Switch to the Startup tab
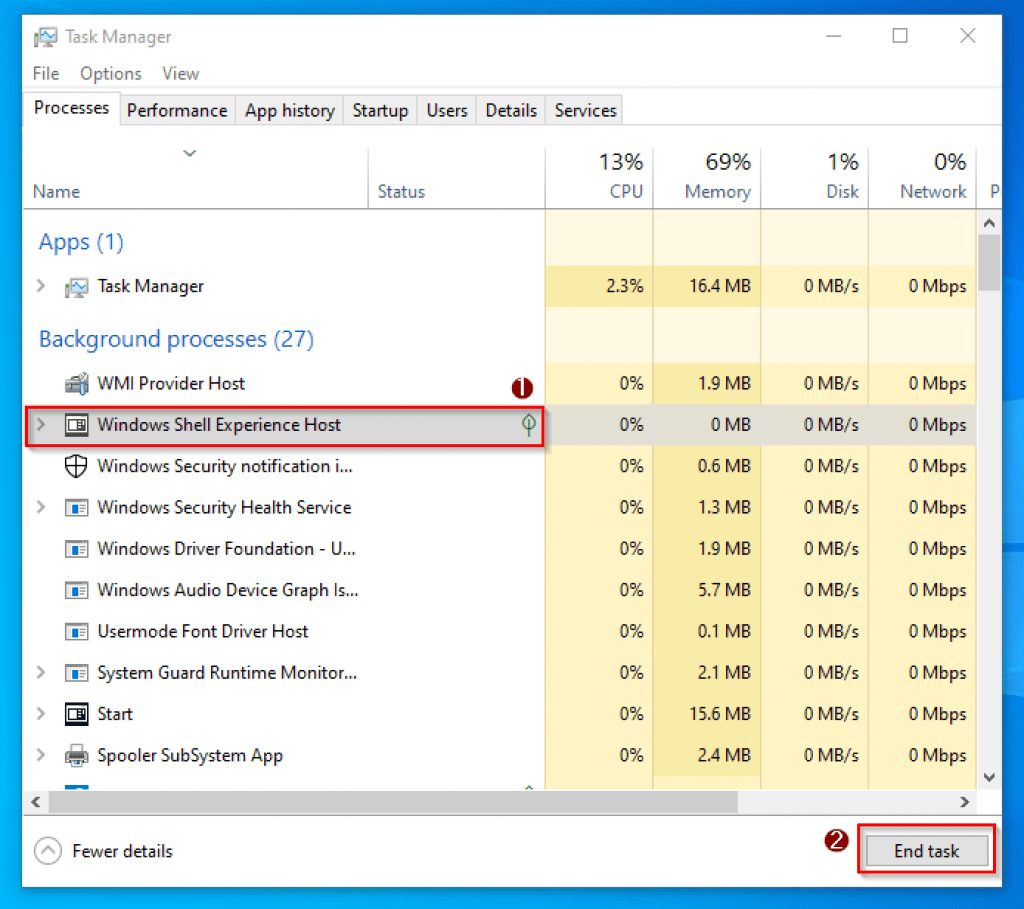Viewport: 1024px width, 909px height. 380,110
